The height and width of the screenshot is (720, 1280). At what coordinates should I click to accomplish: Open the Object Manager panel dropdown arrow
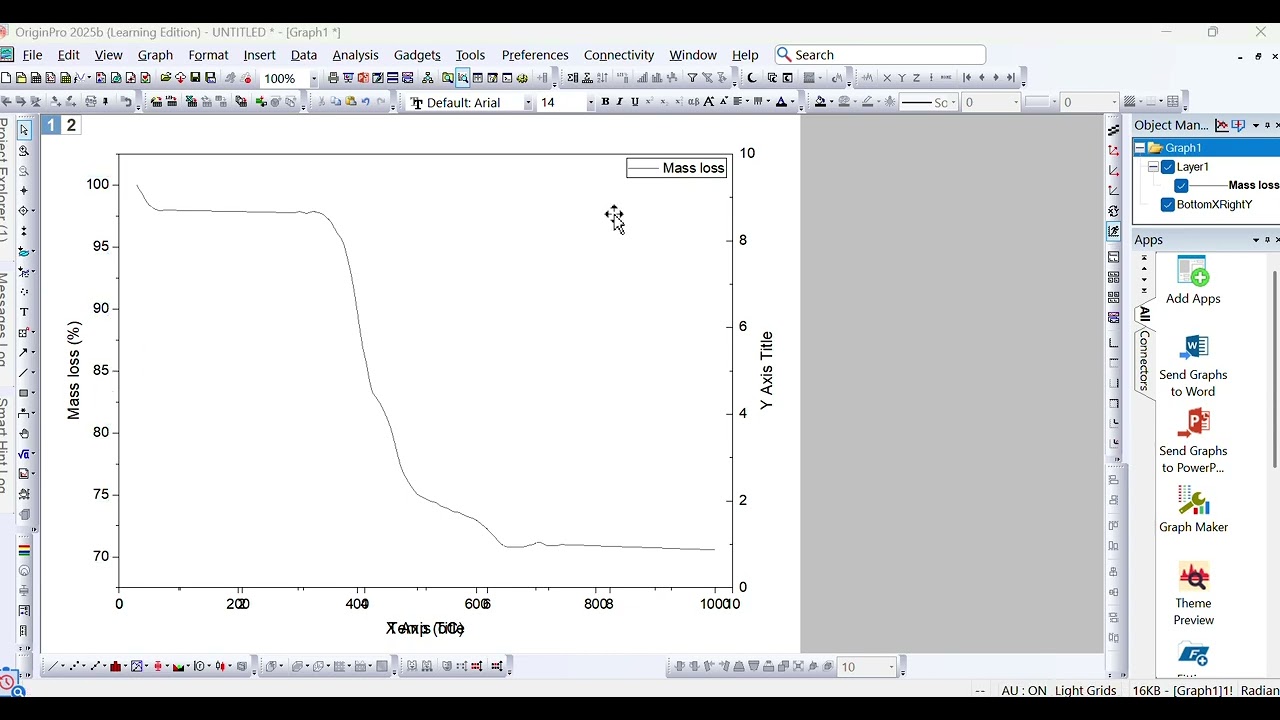1256,125
